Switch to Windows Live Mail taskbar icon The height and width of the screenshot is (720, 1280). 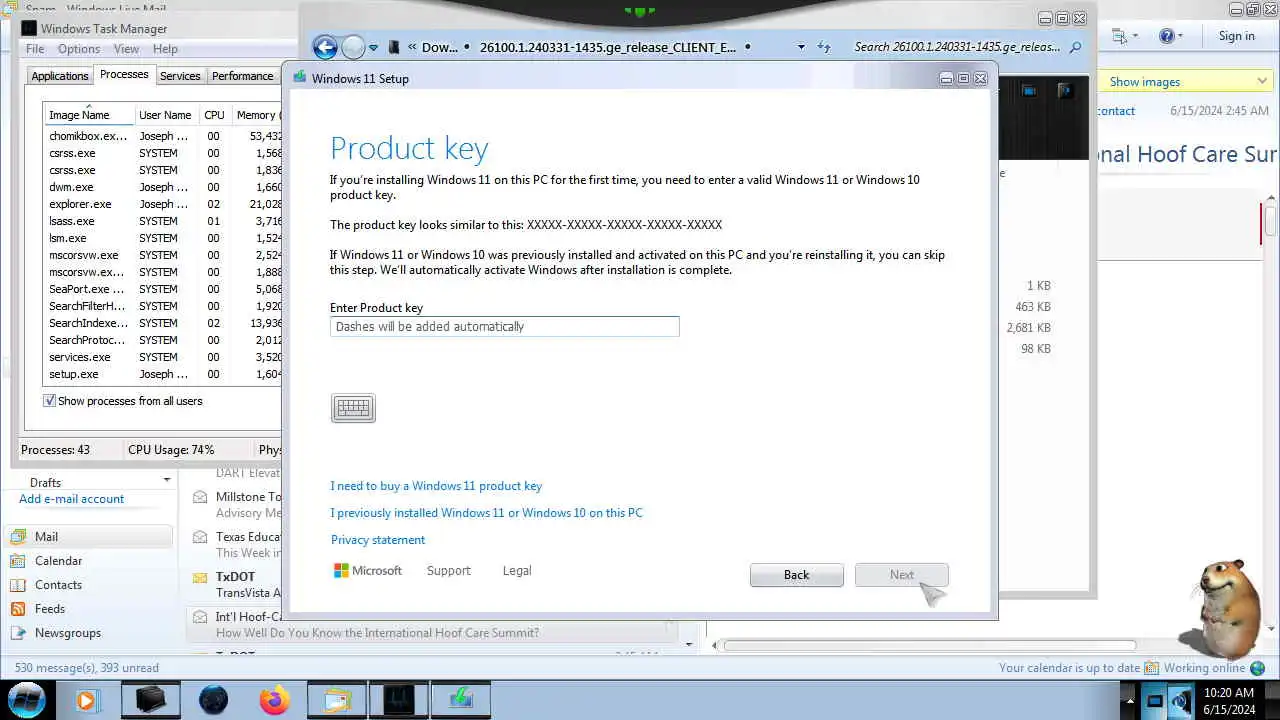pyautogui.click(x=337, y=700)
